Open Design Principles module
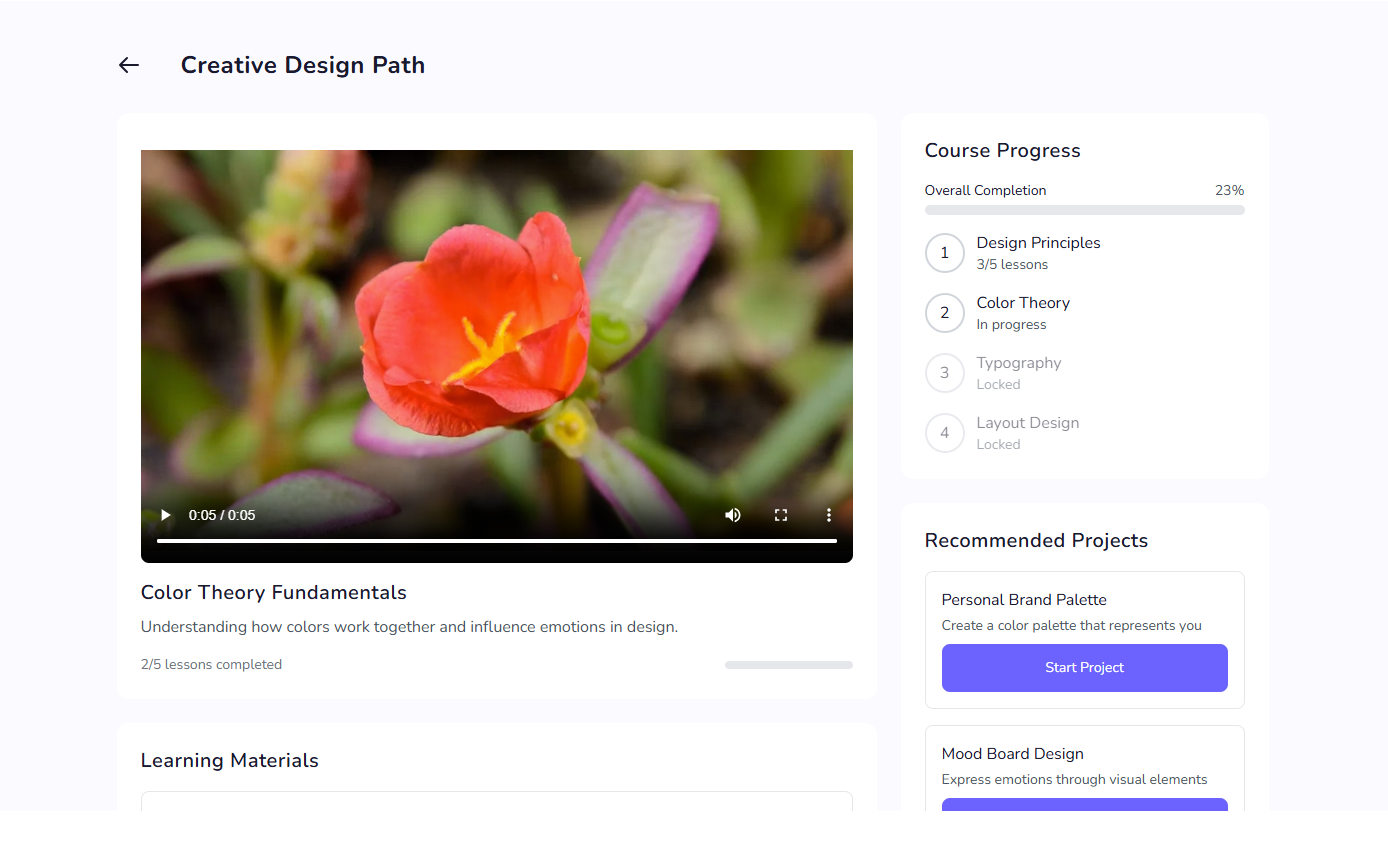Viewport: 1388px width, 848px height. [x=1038, y=243]
